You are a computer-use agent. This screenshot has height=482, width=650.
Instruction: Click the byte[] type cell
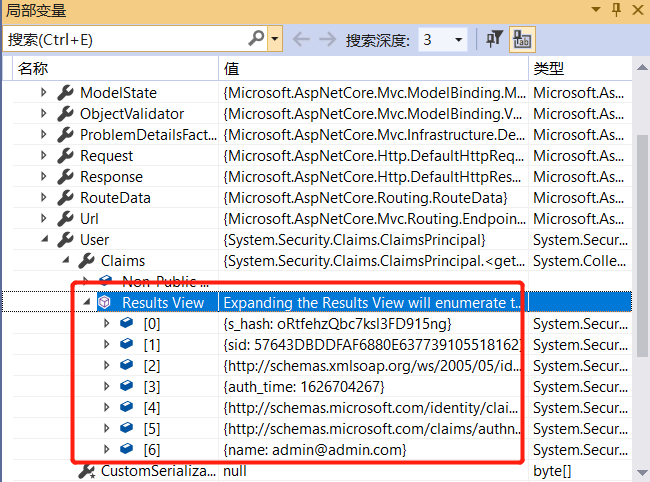click(x=580, y=471)
